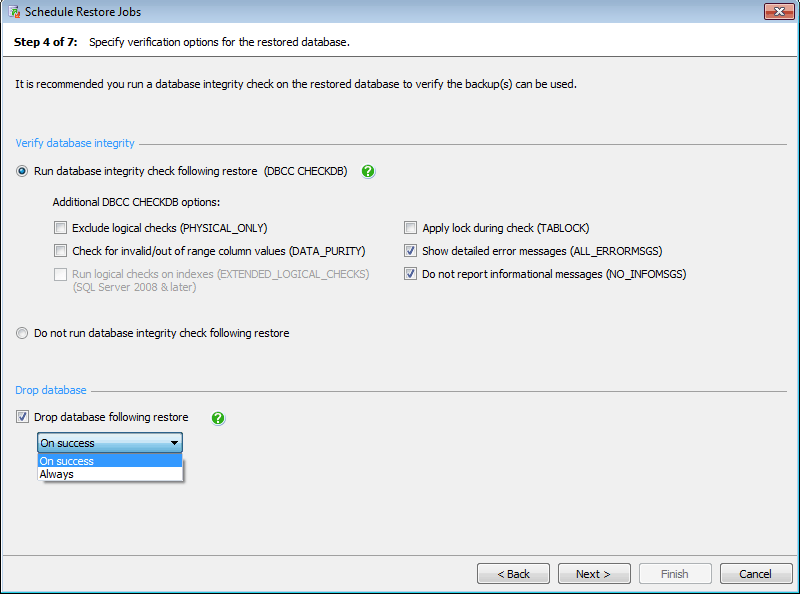This screenshot has width=800, height=594.
Task: Select Do not run database integrity check
Action: pyautogui.click(x=22, y=333)
